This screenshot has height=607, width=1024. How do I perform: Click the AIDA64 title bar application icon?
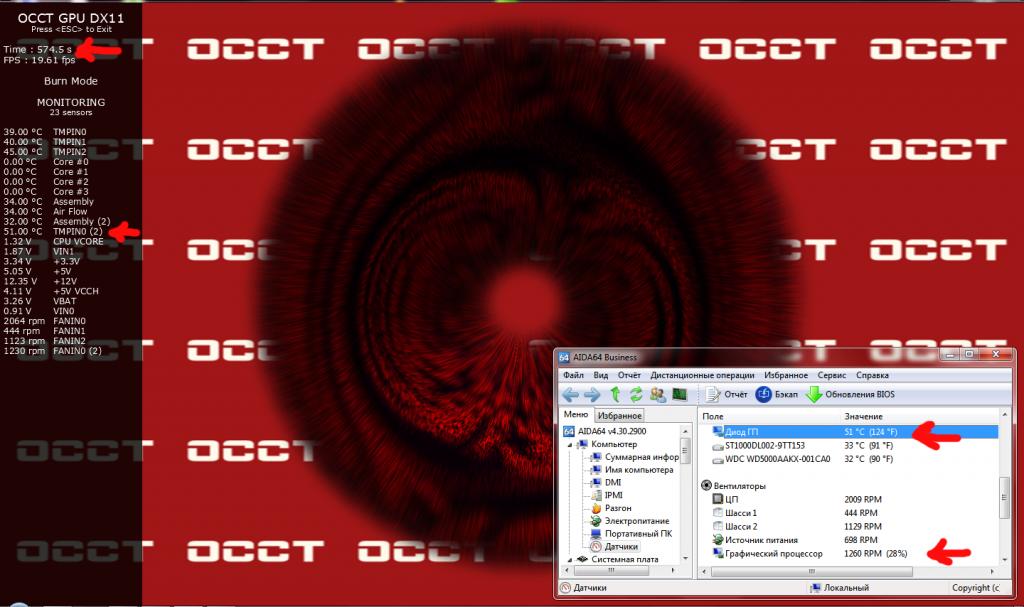(564, 357)
